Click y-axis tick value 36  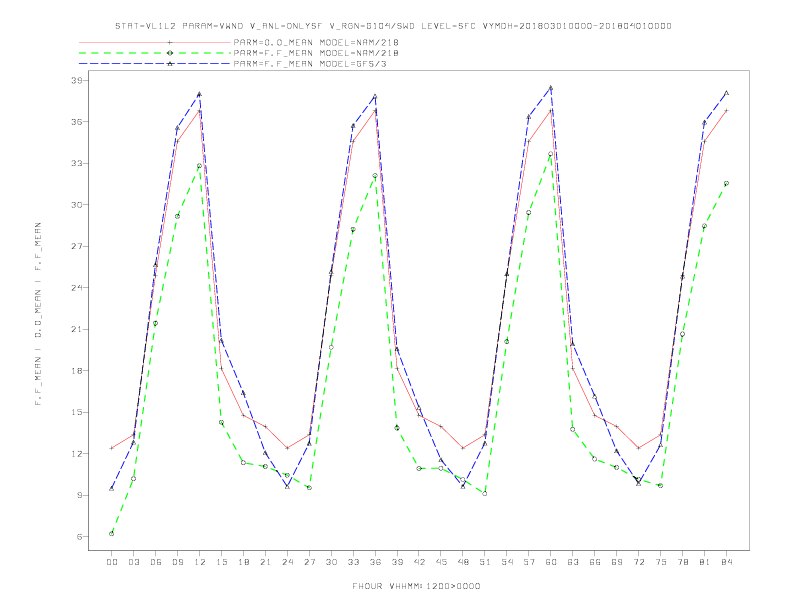coord(76,122)
